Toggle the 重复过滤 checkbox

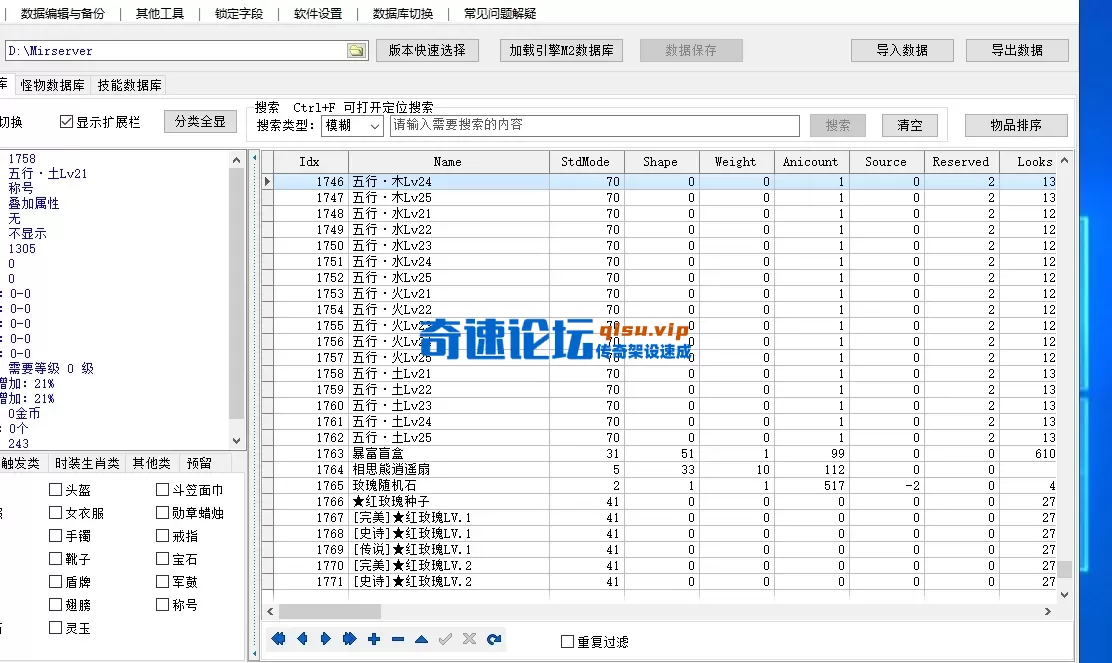(565, 641)
